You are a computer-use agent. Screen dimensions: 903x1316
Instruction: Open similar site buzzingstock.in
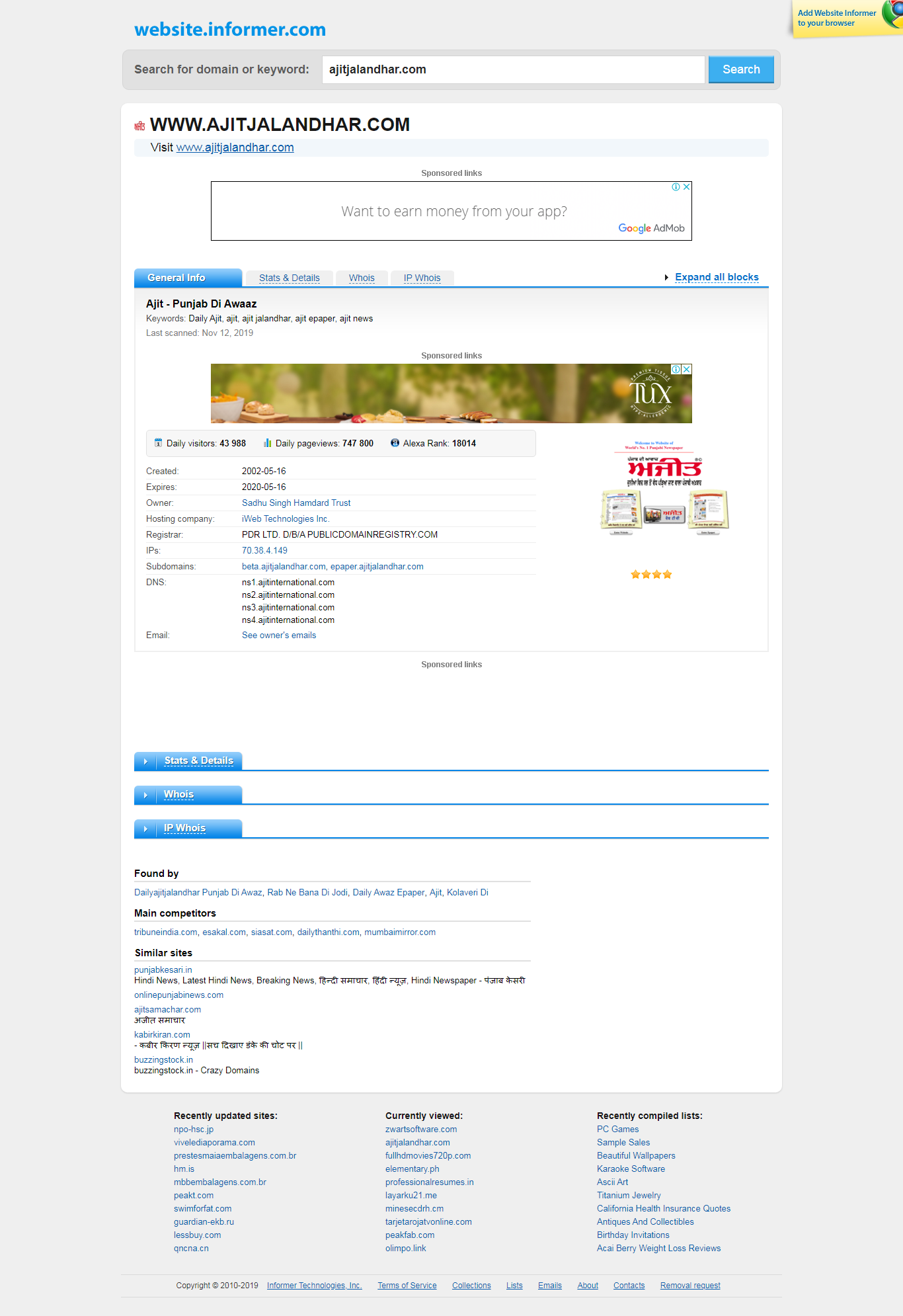pos(163,1060)
